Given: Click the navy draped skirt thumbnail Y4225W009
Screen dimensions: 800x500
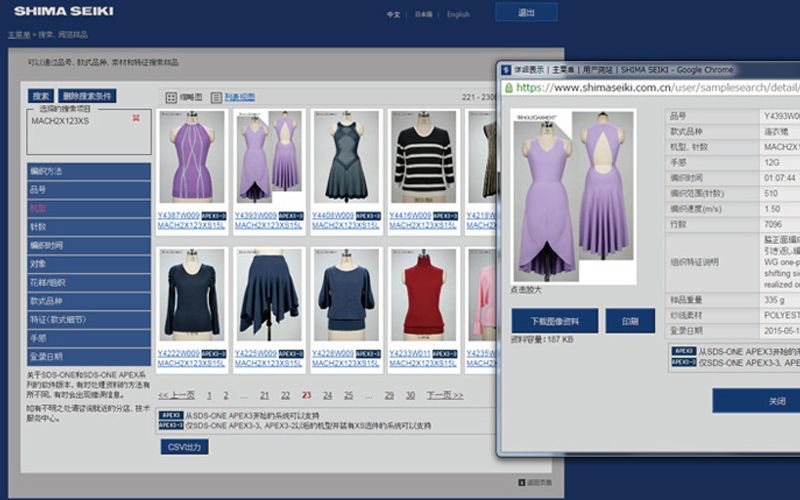Looking at the screenshot, I should (x=269, y=295).
